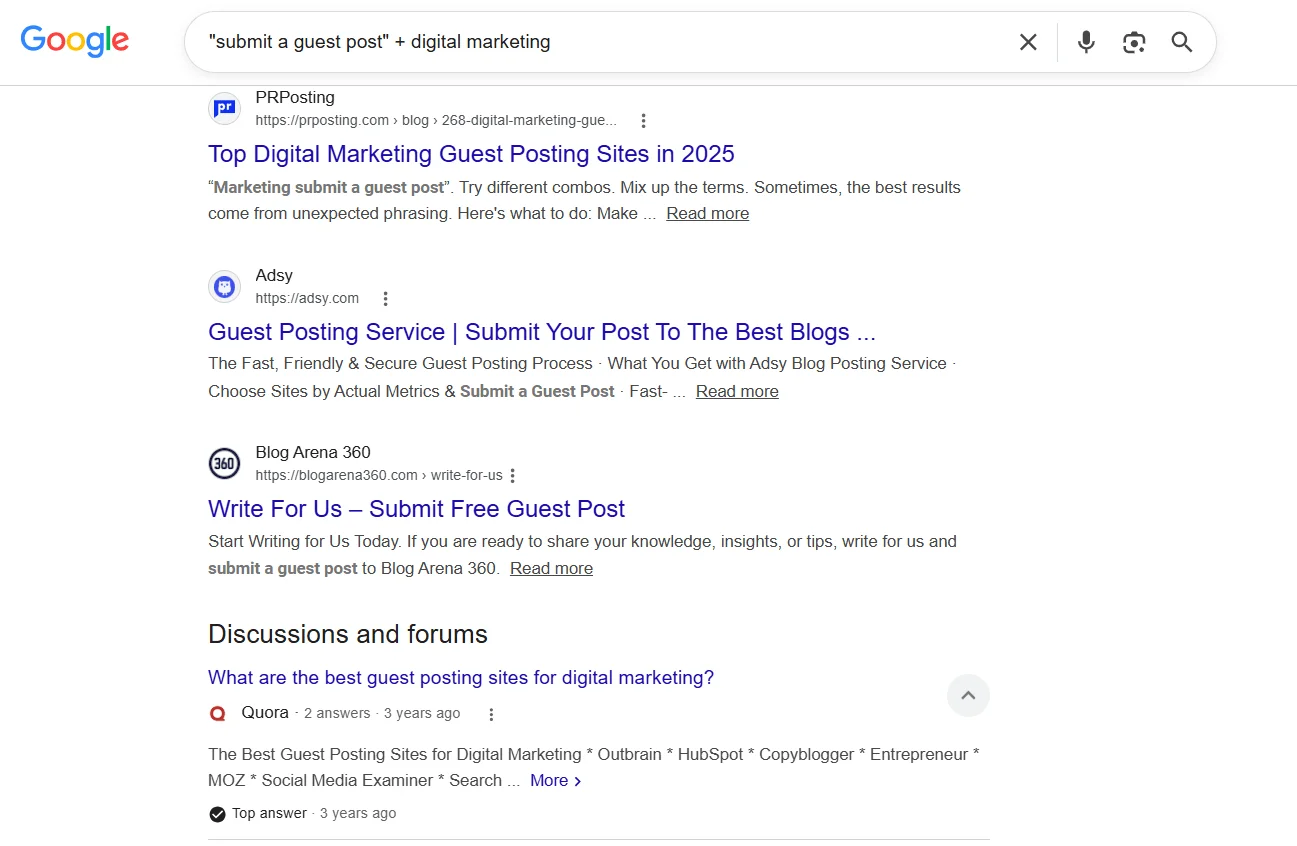Click the PRPosting site name text

(x=295, y=97)
